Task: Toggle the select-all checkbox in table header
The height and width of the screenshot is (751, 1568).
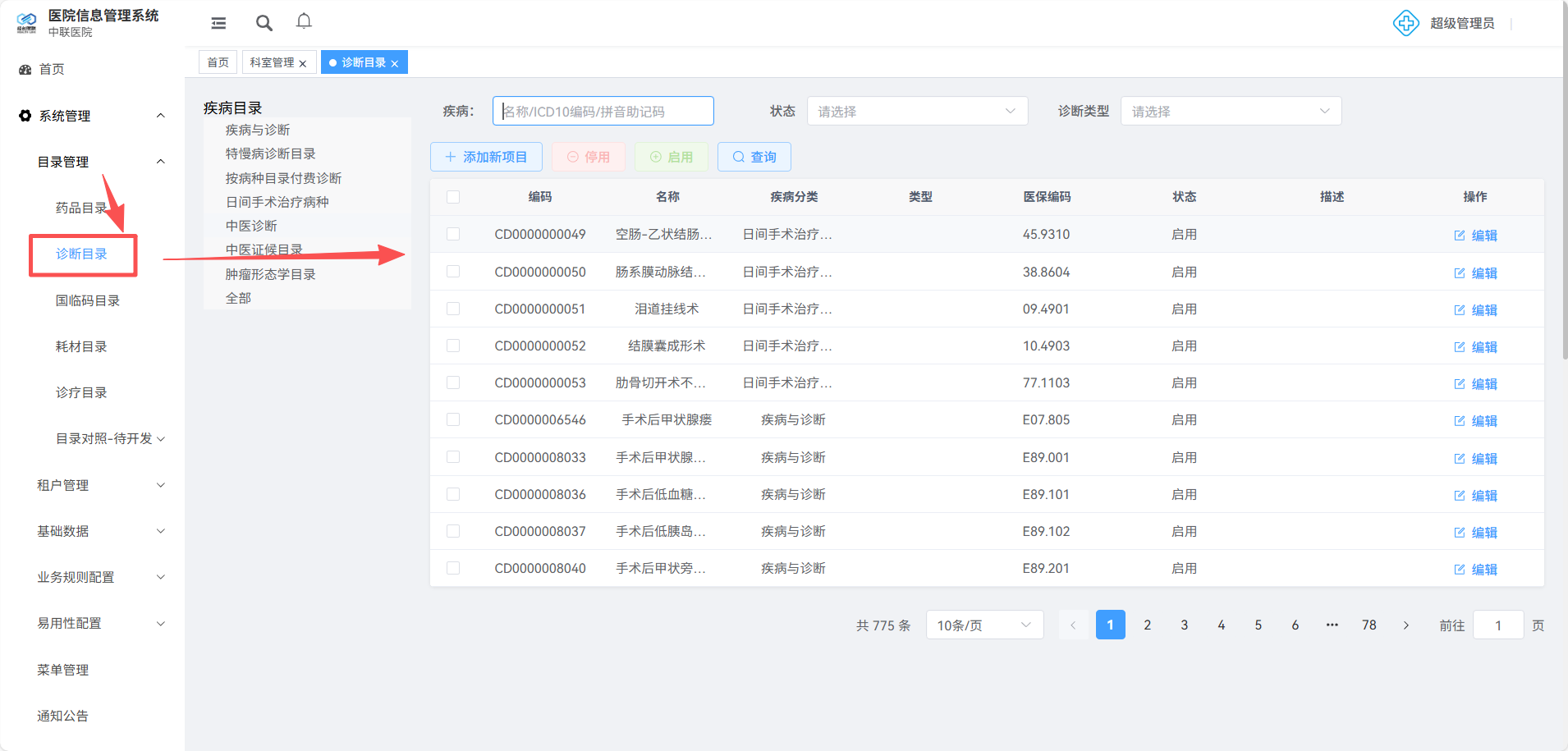Action: coord(453,197)
